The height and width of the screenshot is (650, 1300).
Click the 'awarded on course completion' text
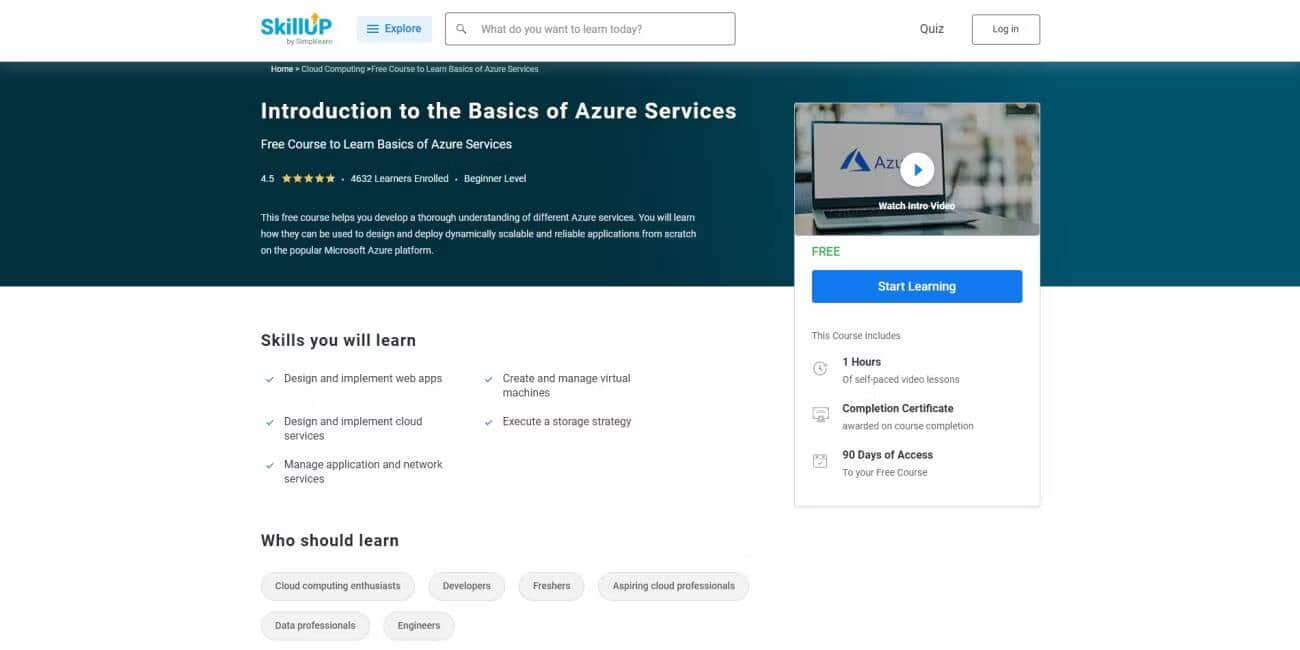click(908, 426)
